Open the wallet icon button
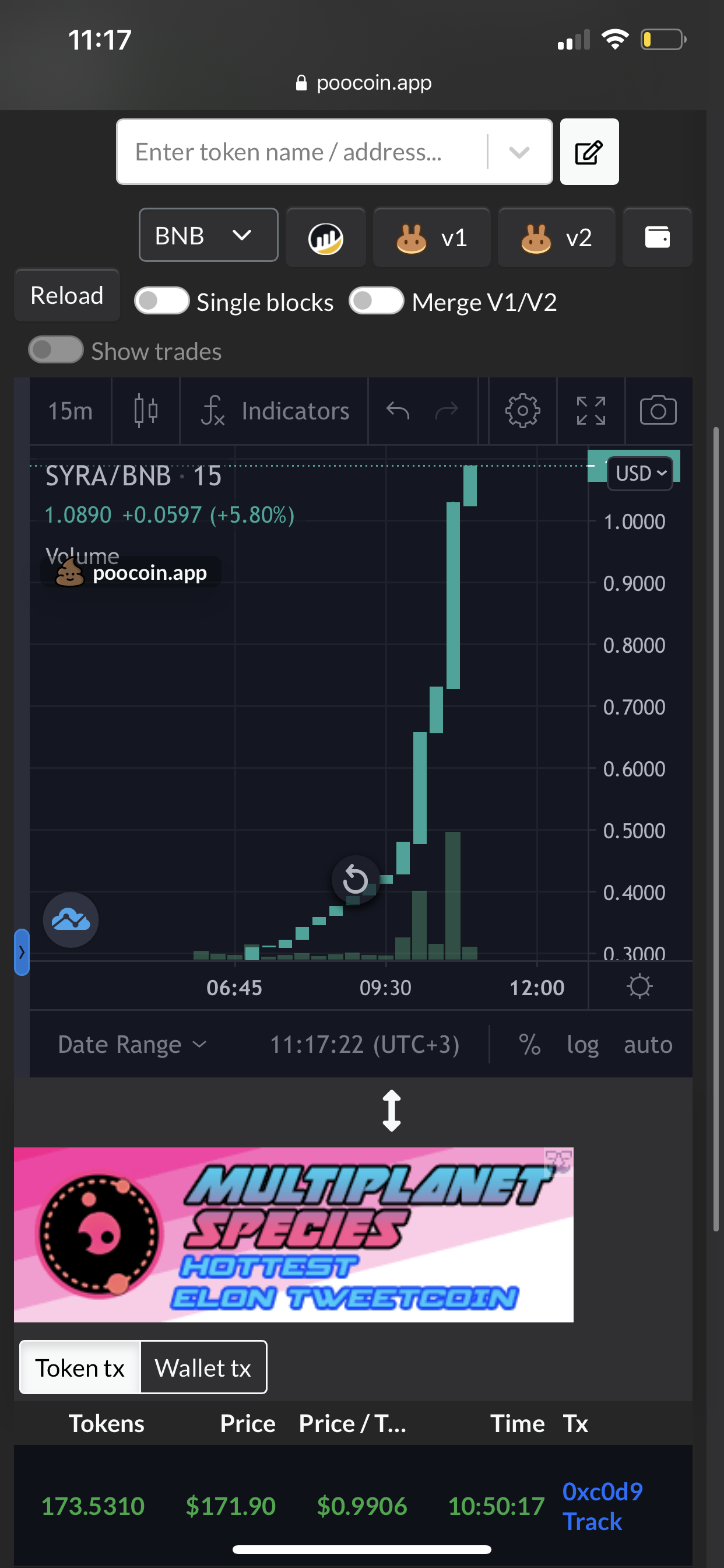The height and width of the screenshot is (1568, 724). (657, 237)
